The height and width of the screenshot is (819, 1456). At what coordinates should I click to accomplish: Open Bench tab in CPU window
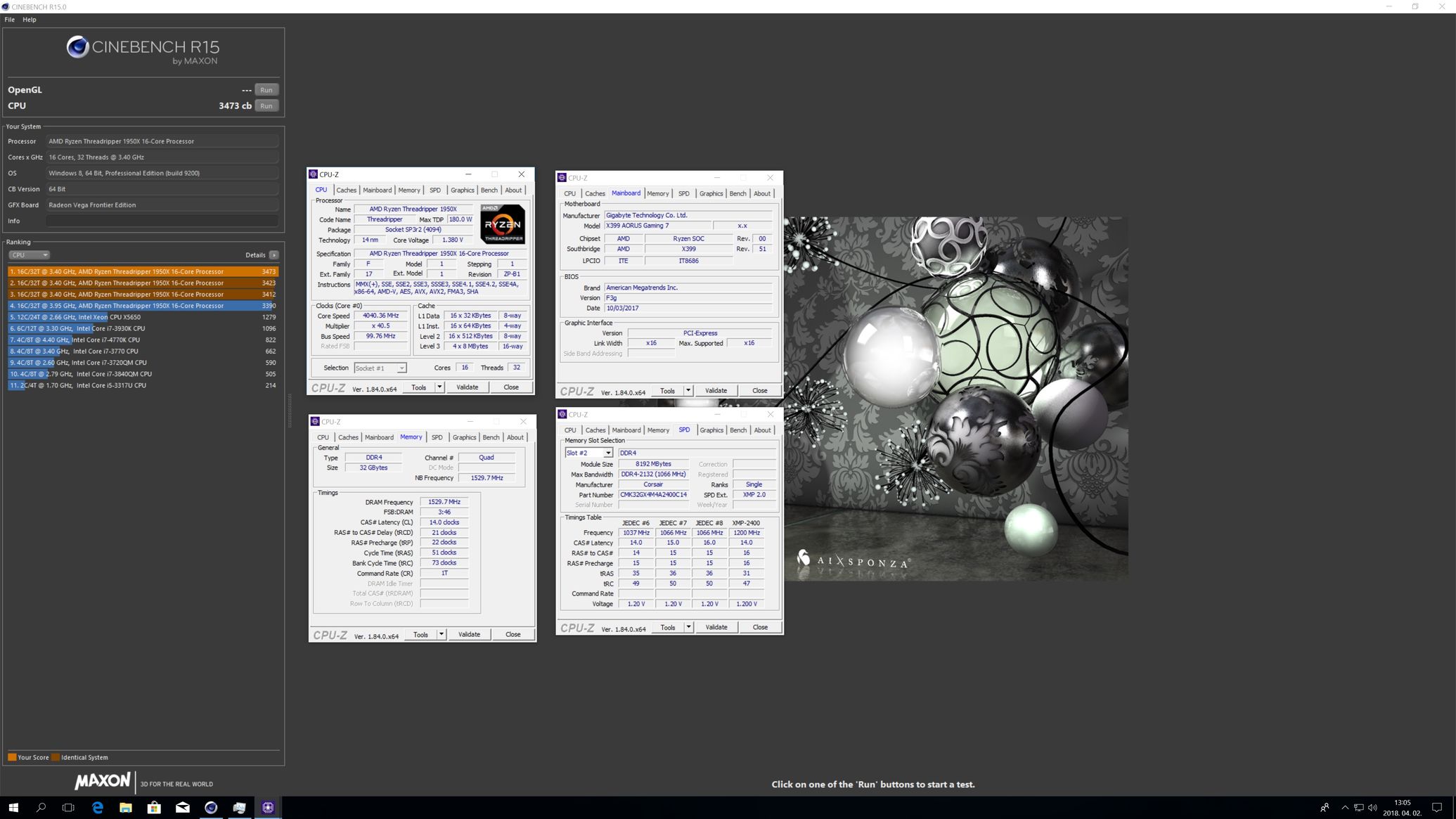click(489, 191)
